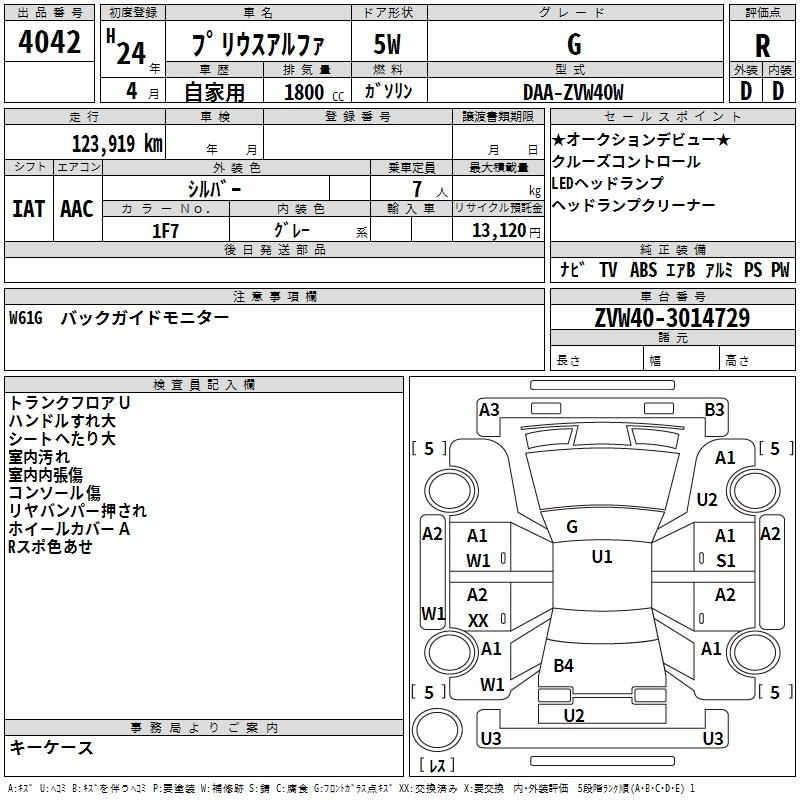Select door shape value 5W

(x=387, y=44)
